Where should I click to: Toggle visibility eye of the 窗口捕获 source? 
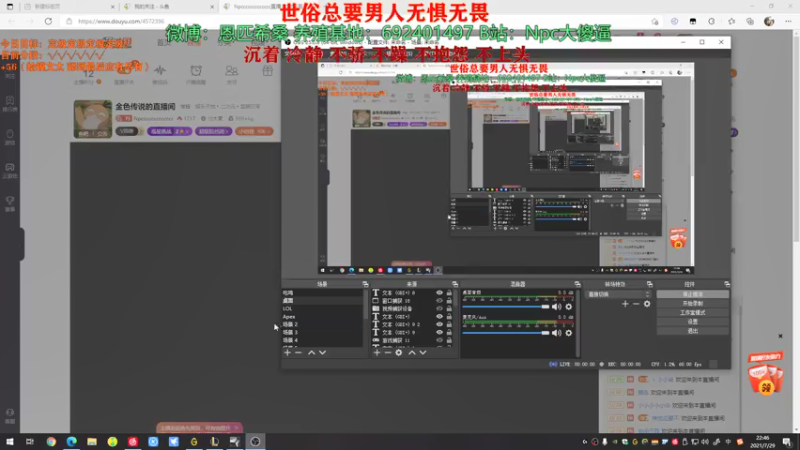pyautogui.click(x=439, y=301)
